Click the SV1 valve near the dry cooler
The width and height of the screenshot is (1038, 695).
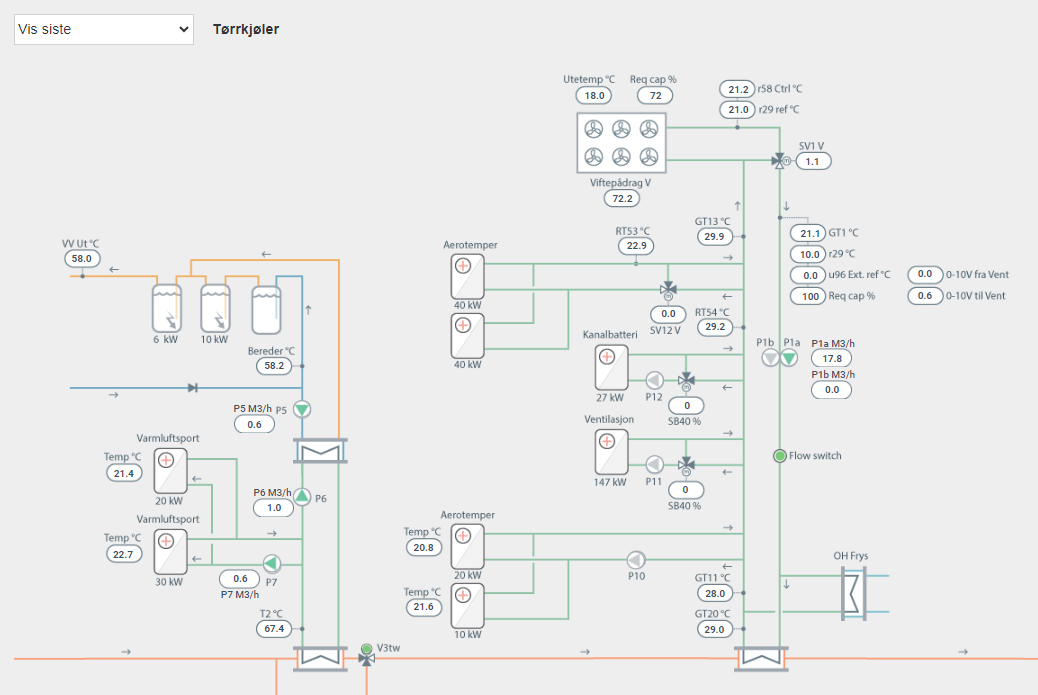click(779, 160)
